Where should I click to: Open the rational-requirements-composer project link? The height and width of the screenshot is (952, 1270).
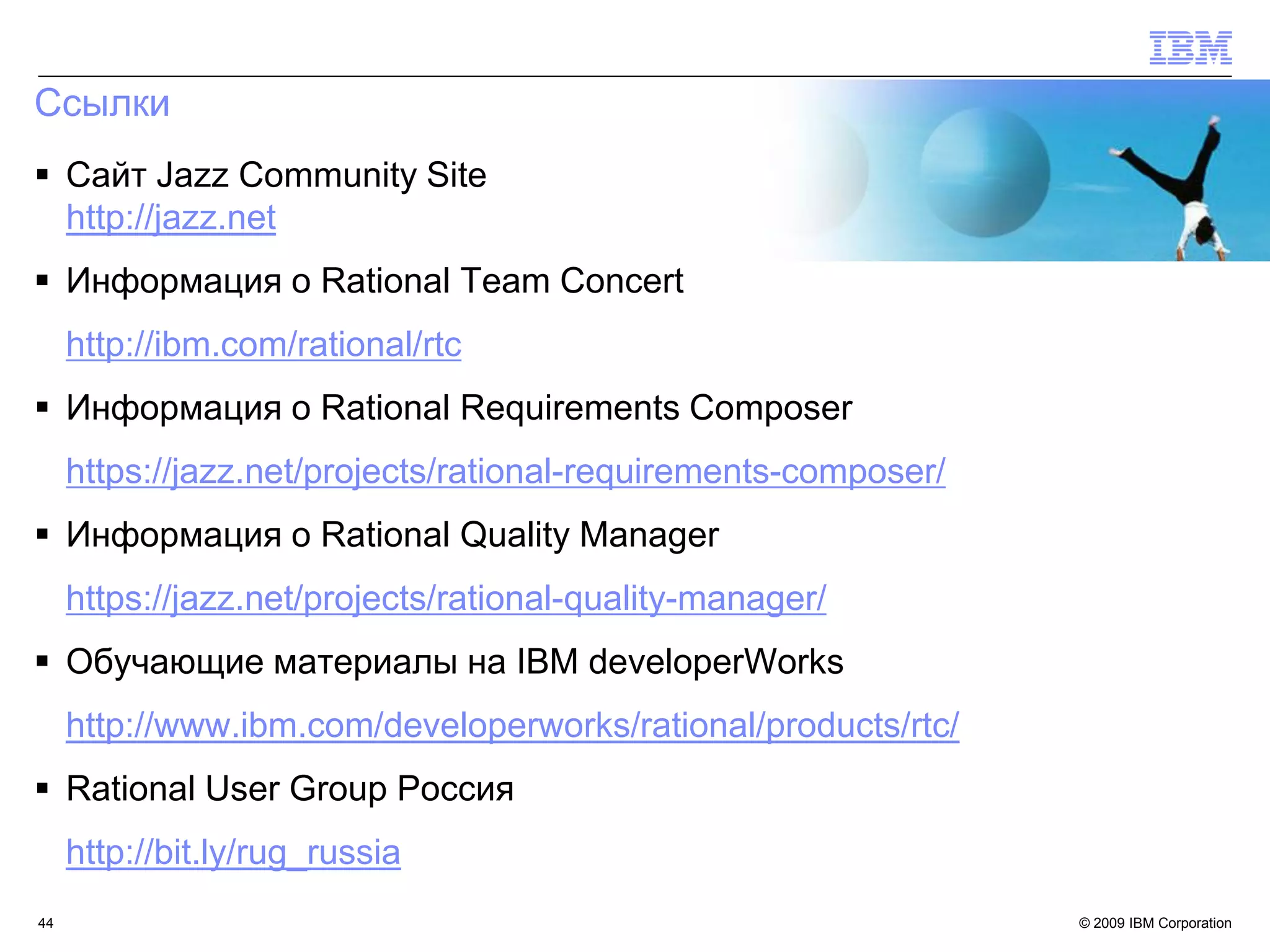click(x=506, y=471)
